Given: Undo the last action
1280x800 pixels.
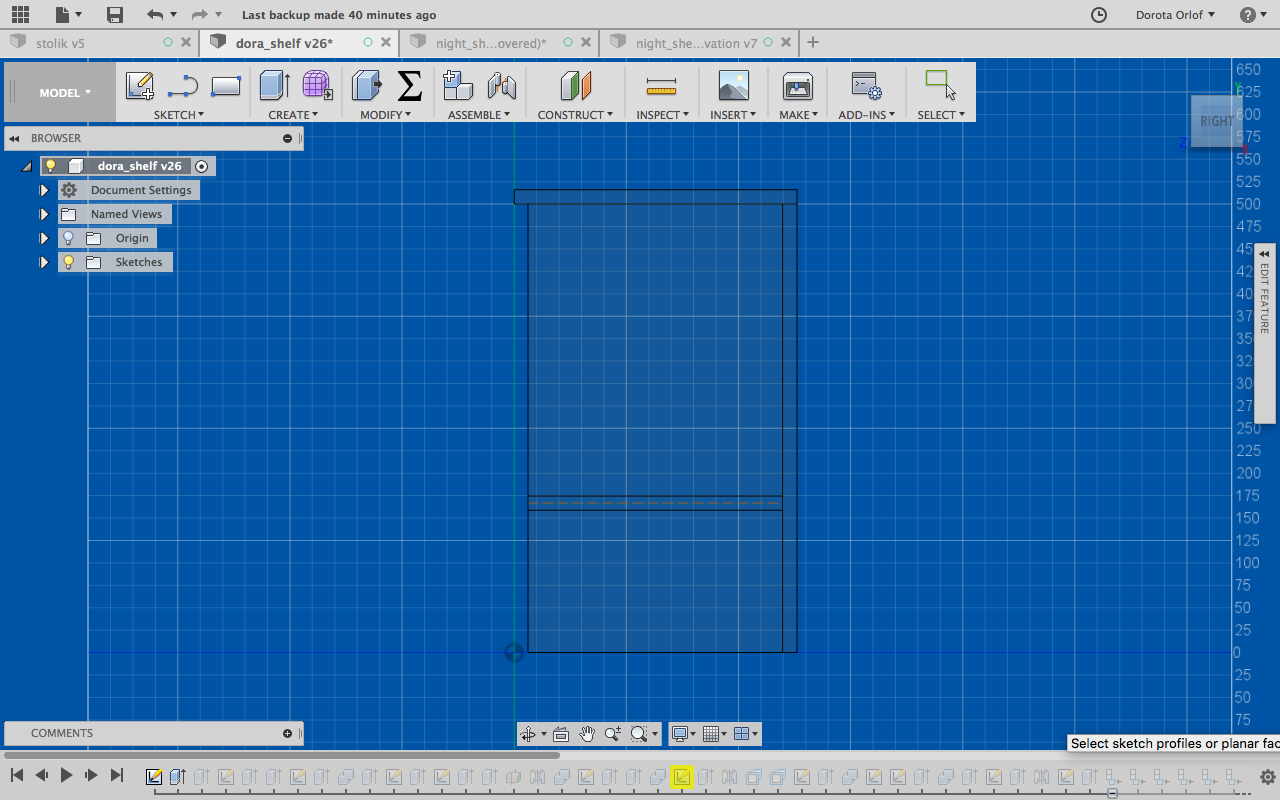Looking at the screenshot, I should pyautogui.click(x=154, y=15).
